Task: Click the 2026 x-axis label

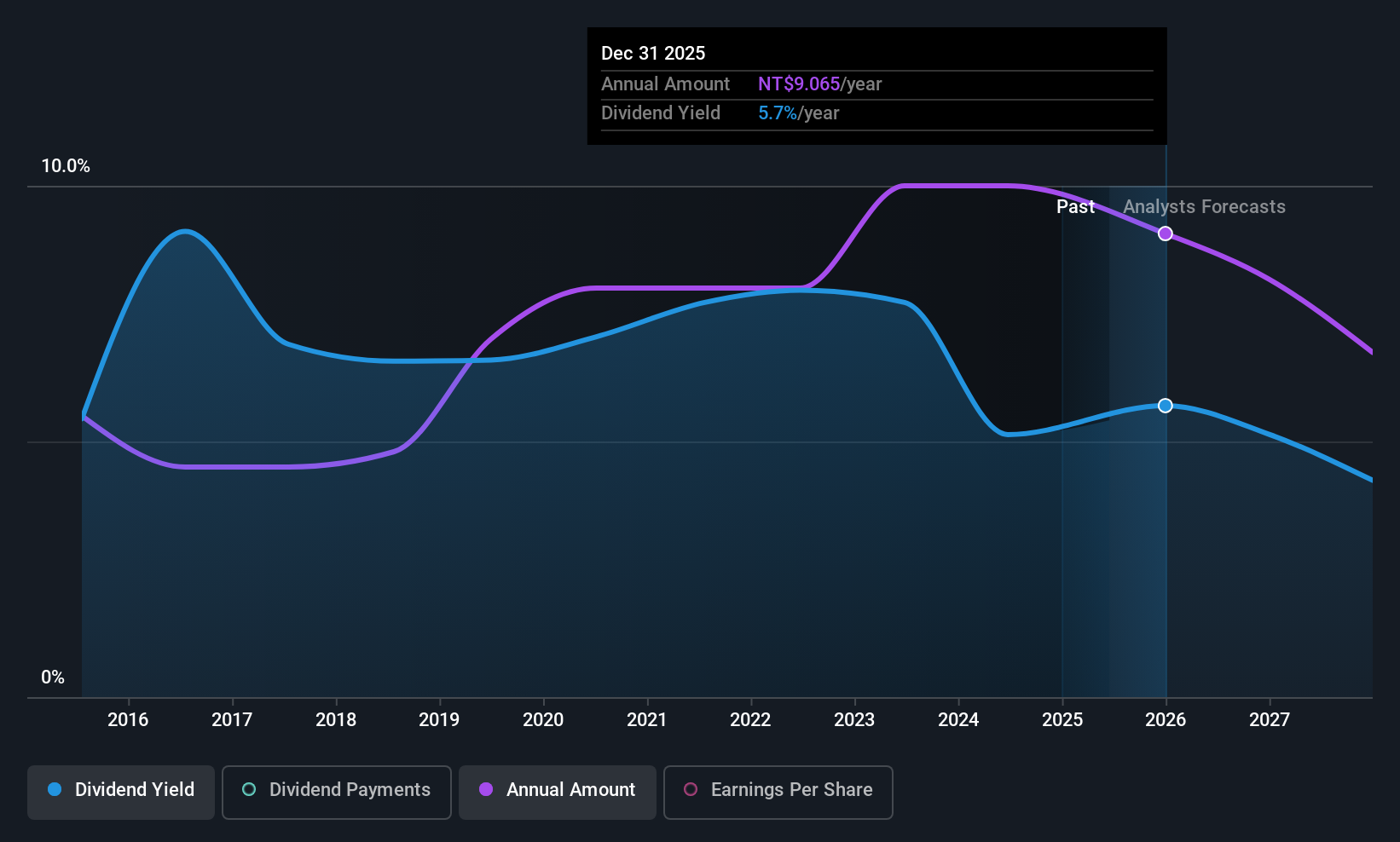Action: 1166,720
